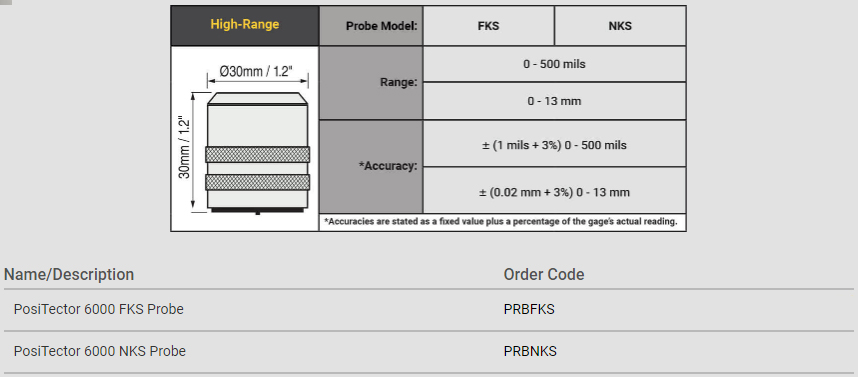Image resolution: width=858 pixels, height=377 pixels.
Task: Select the NKS probe model column header
Action: pos(620,26)
